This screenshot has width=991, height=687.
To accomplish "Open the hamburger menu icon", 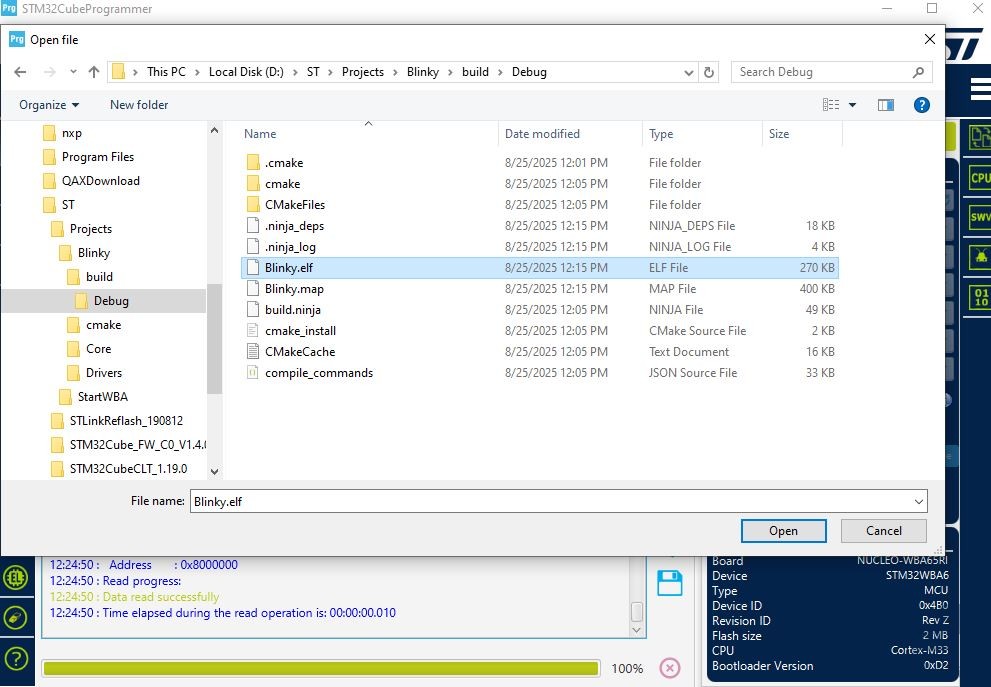I will (980, 89).
